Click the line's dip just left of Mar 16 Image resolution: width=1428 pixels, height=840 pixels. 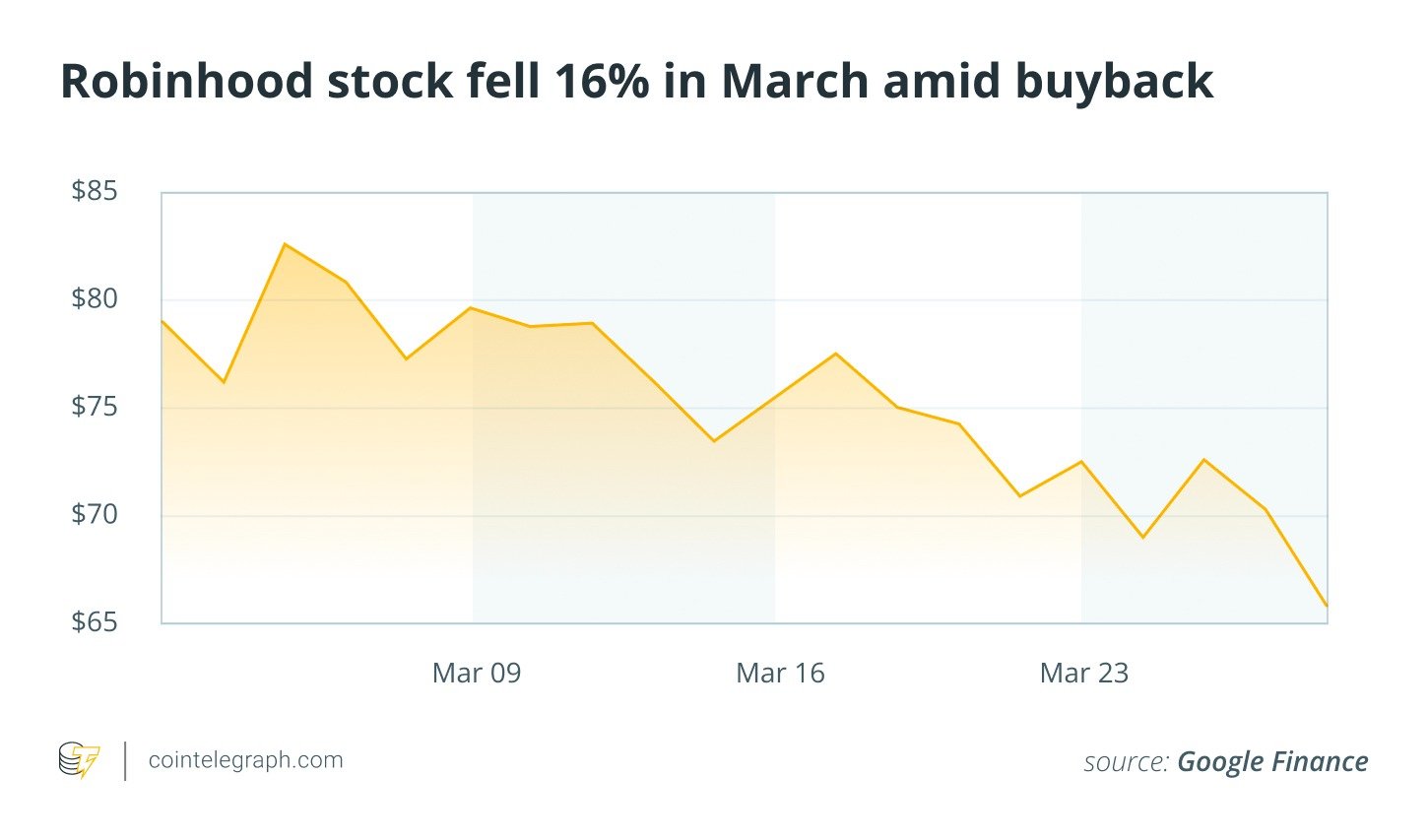(714, 440)
